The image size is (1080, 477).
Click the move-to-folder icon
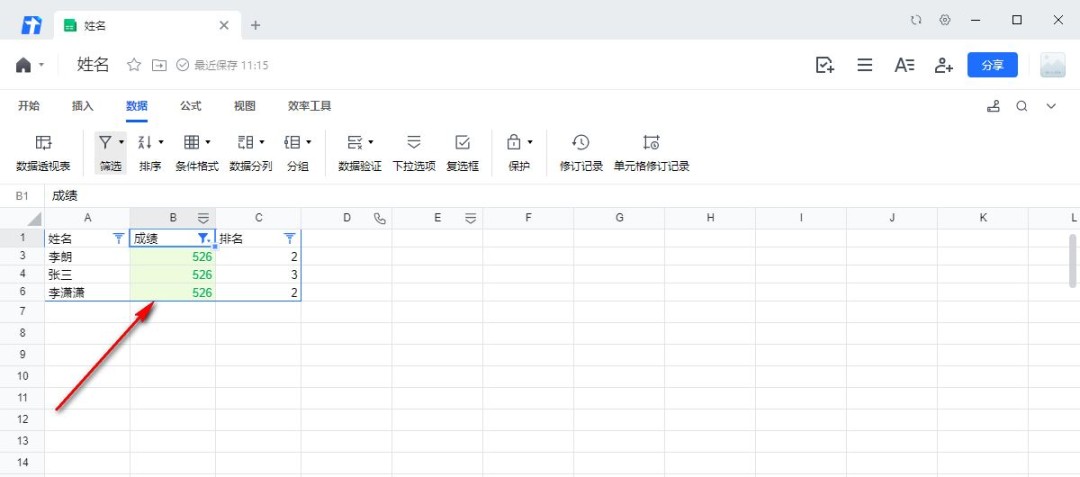[x=159, y=65]
